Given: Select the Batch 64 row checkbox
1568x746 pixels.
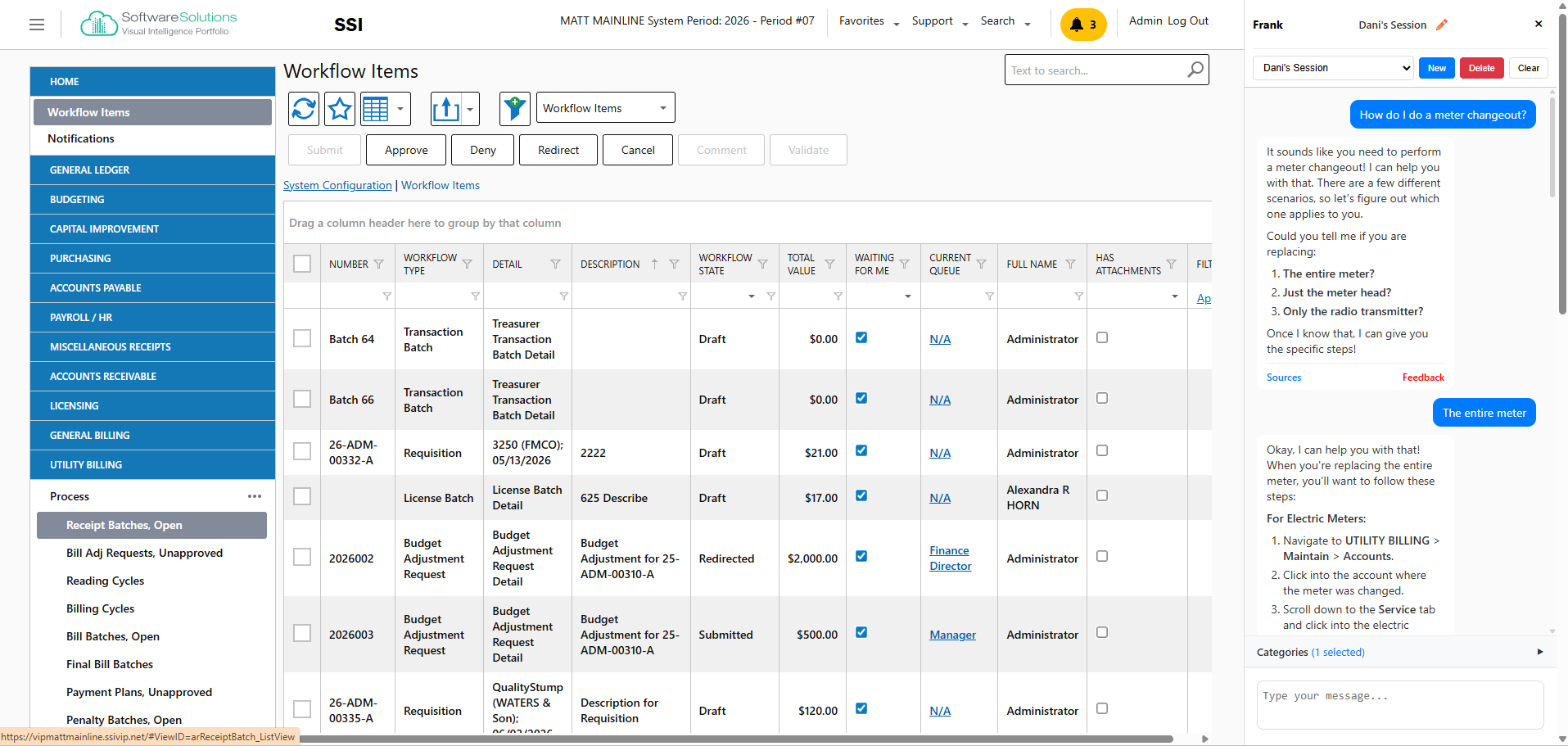Looking at the screenshot, I should tap(302, 338).
